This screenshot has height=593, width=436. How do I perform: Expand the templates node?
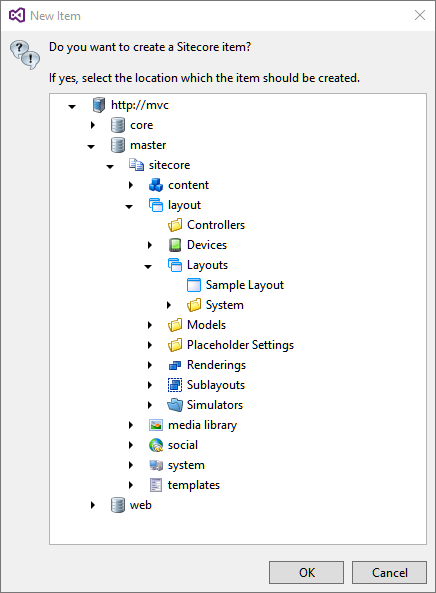point(131,485)
